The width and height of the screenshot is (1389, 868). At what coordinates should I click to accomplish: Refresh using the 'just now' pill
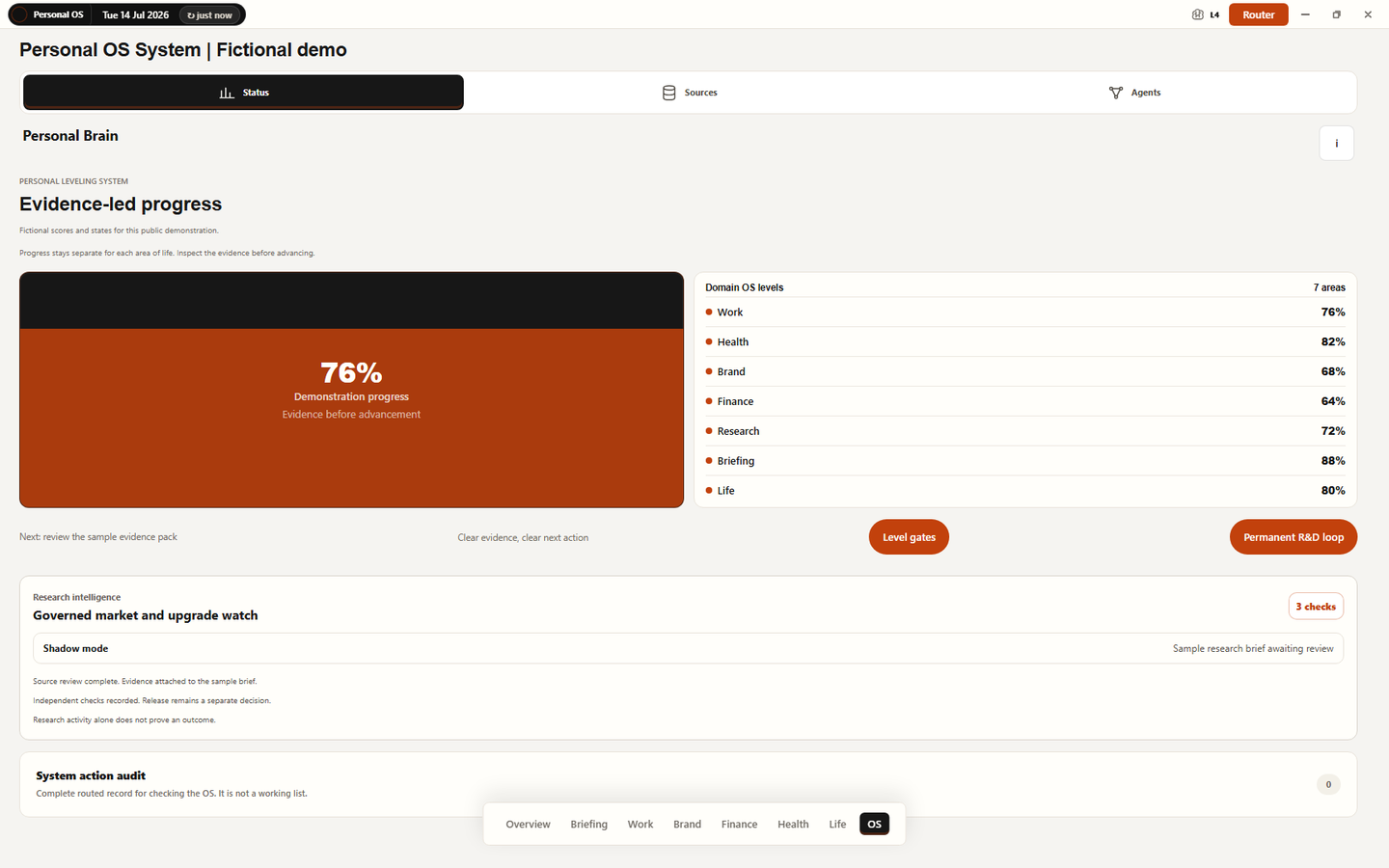210,14
